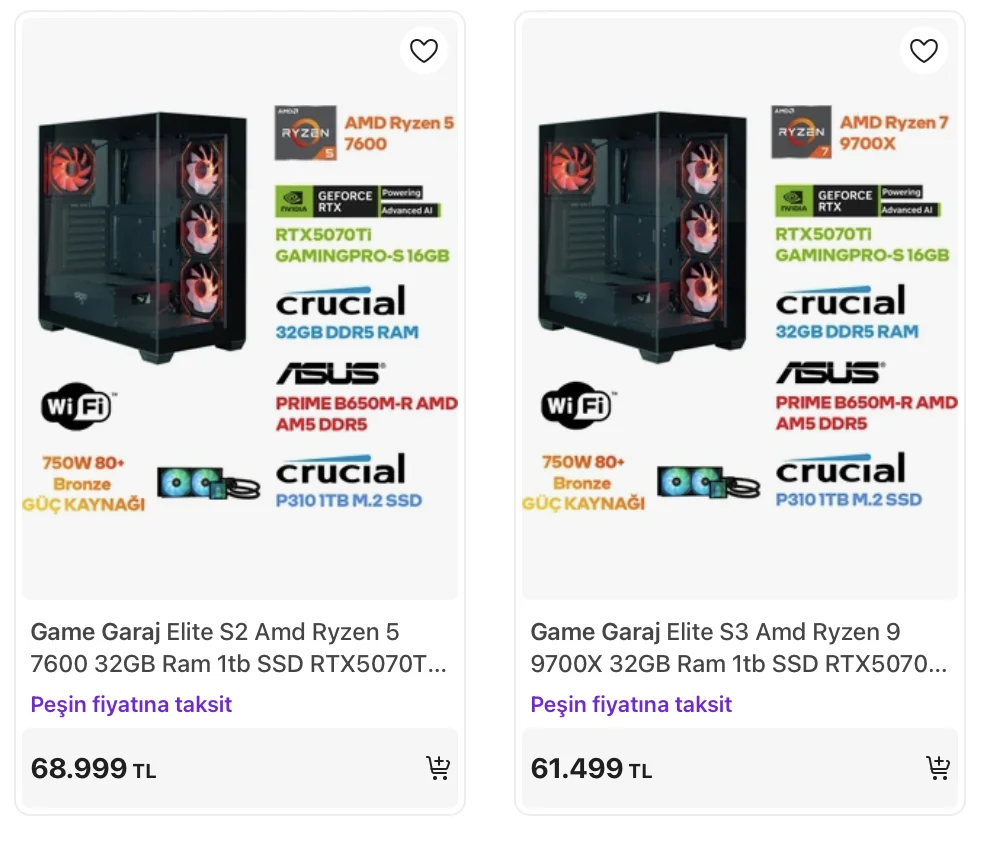Favorite the Elite S2 Ryzen 5 listing
The width and height of the screenshot is (1006, 860).
pos(424,51)
